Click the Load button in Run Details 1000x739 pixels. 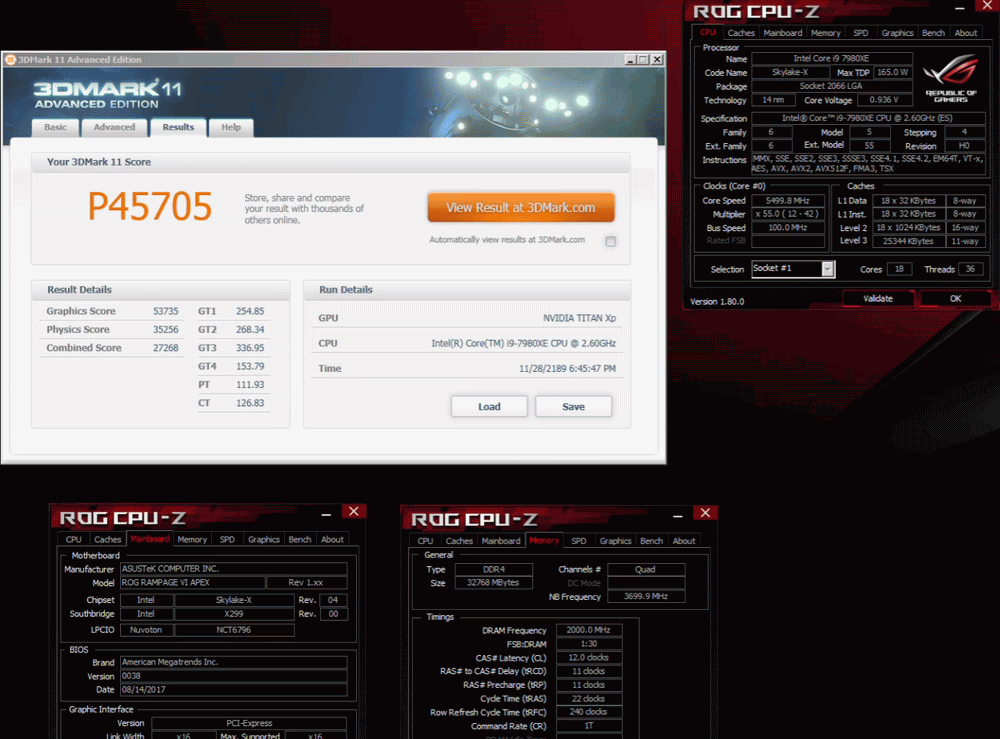click(489, 407)
